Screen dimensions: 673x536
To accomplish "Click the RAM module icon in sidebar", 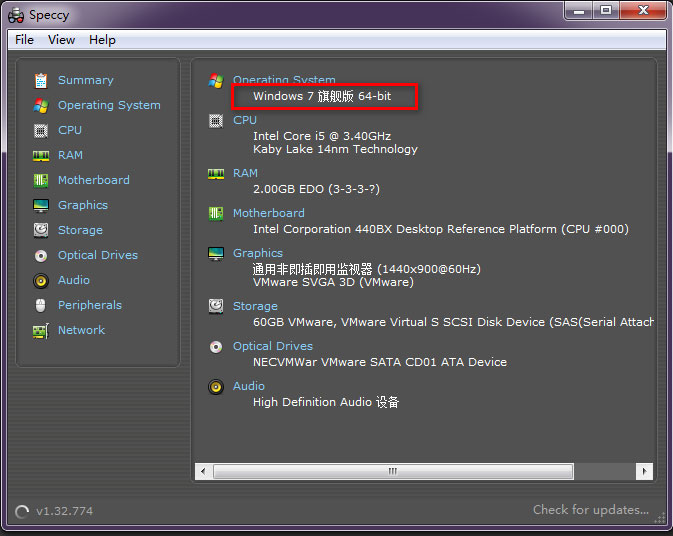I will 41,155.
